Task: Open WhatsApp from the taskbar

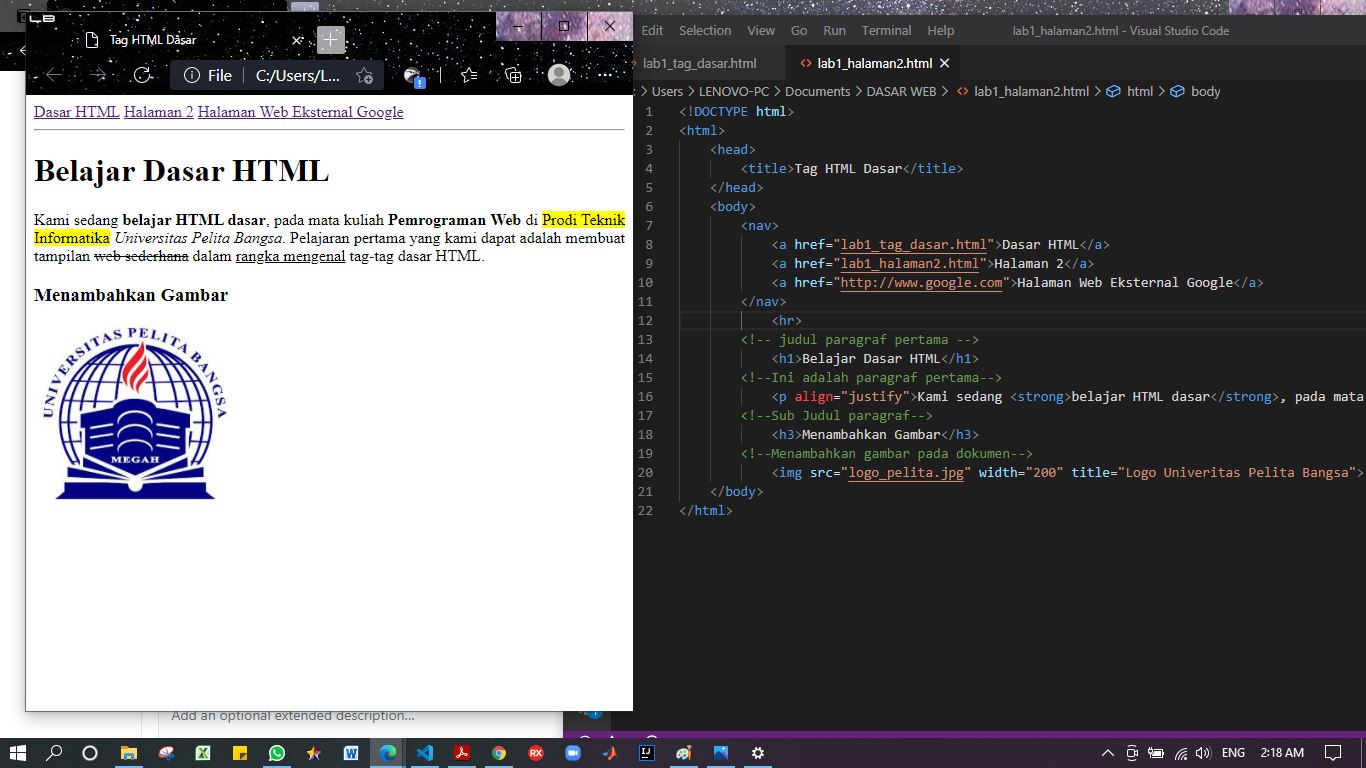Action: (x=277, y=753)
